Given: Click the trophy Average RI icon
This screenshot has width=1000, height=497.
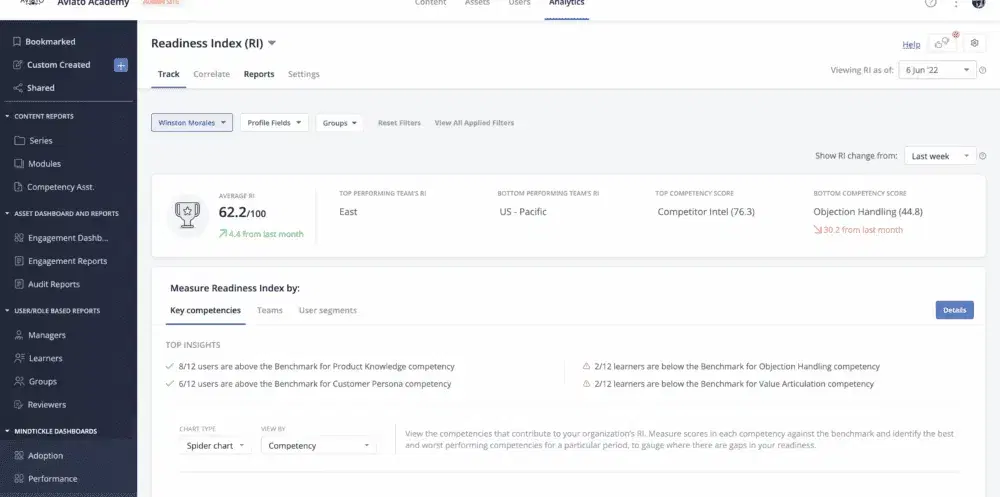Looking at the screenshot, I should pos(187,215).
